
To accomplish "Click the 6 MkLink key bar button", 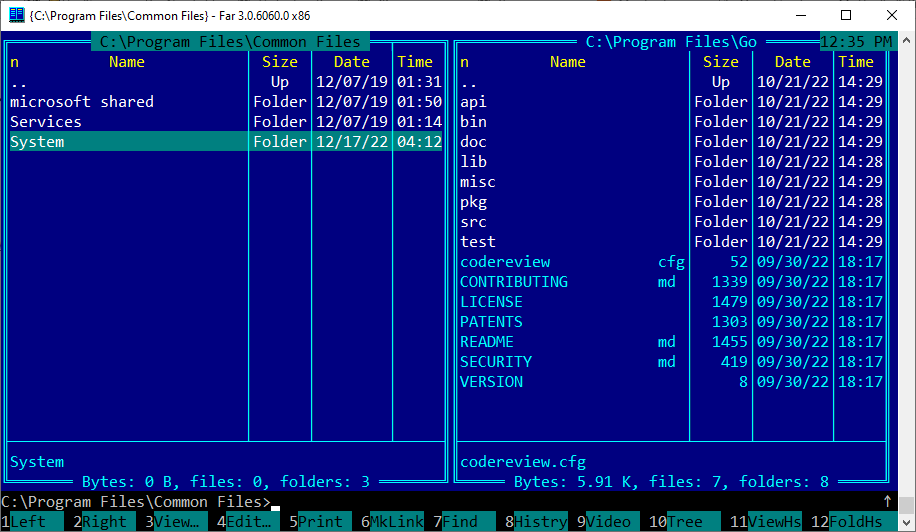I will pos(393,521).
